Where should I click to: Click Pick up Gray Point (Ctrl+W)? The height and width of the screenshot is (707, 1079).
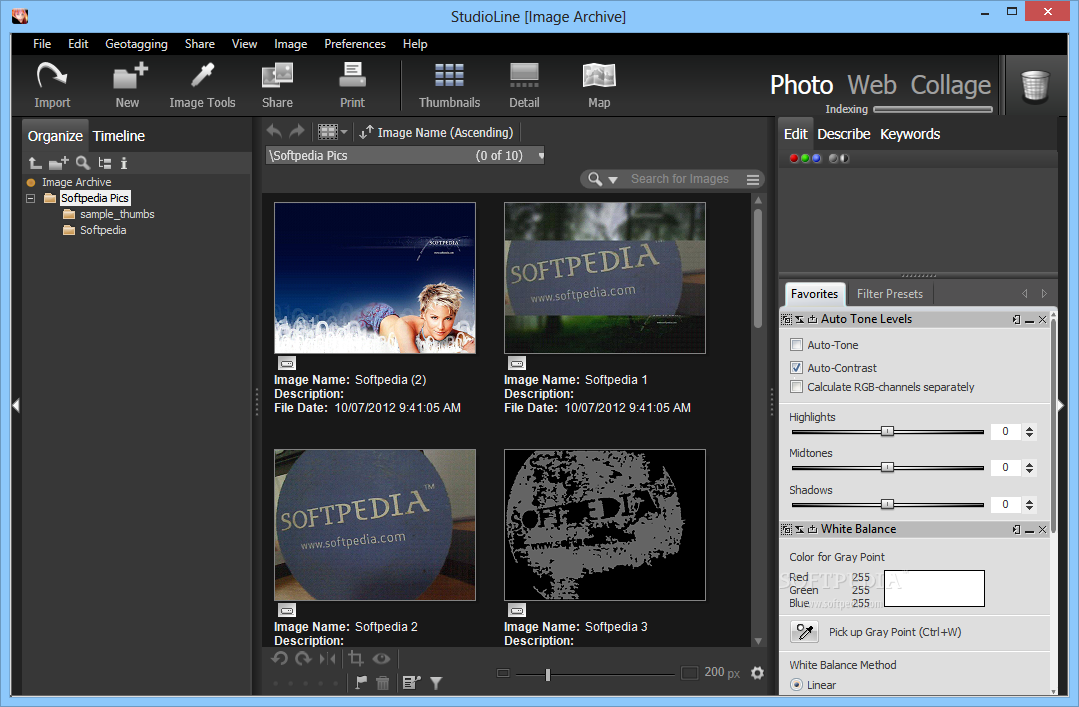point(895,632)
